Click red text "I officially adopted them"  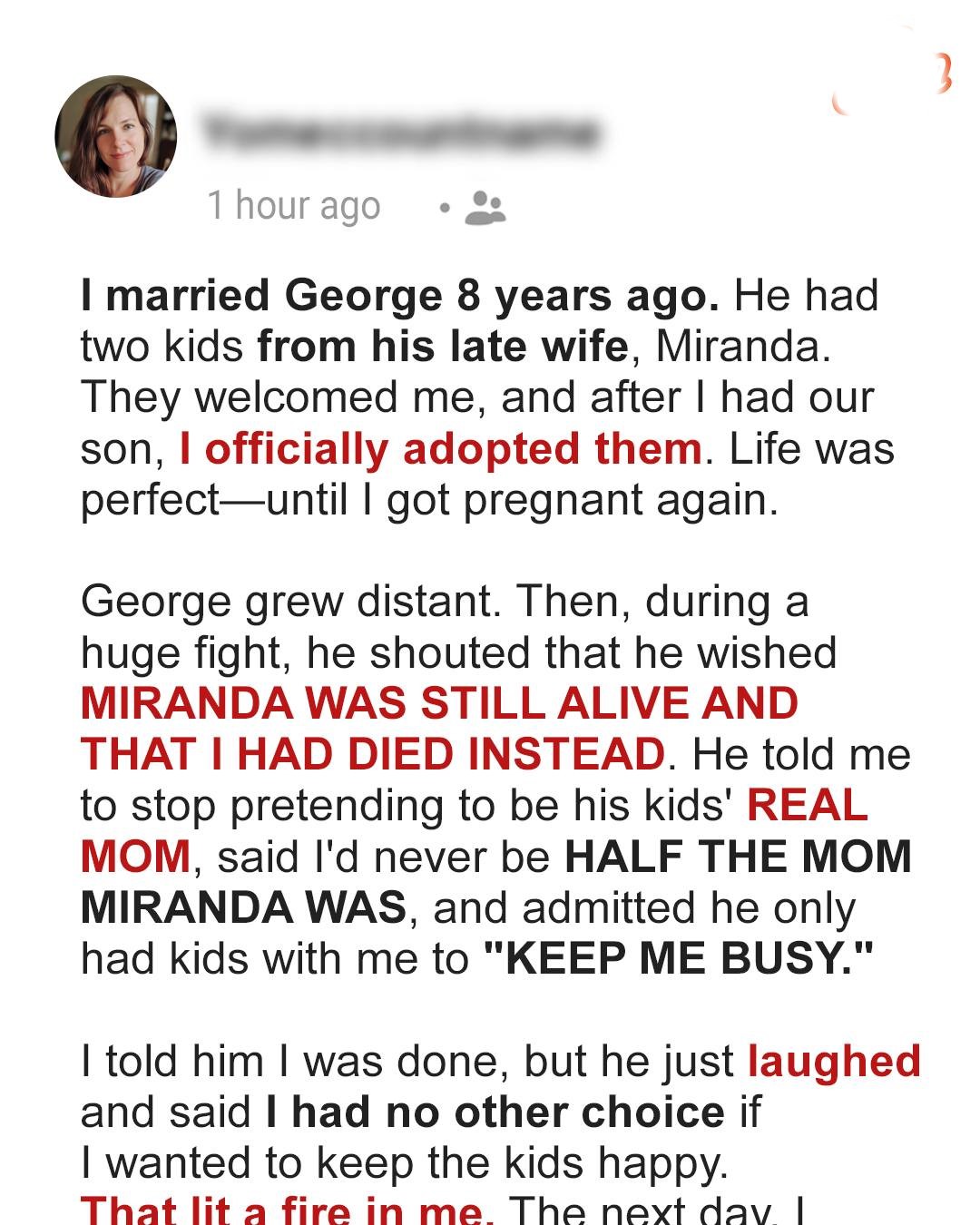(x=440, y=449)
